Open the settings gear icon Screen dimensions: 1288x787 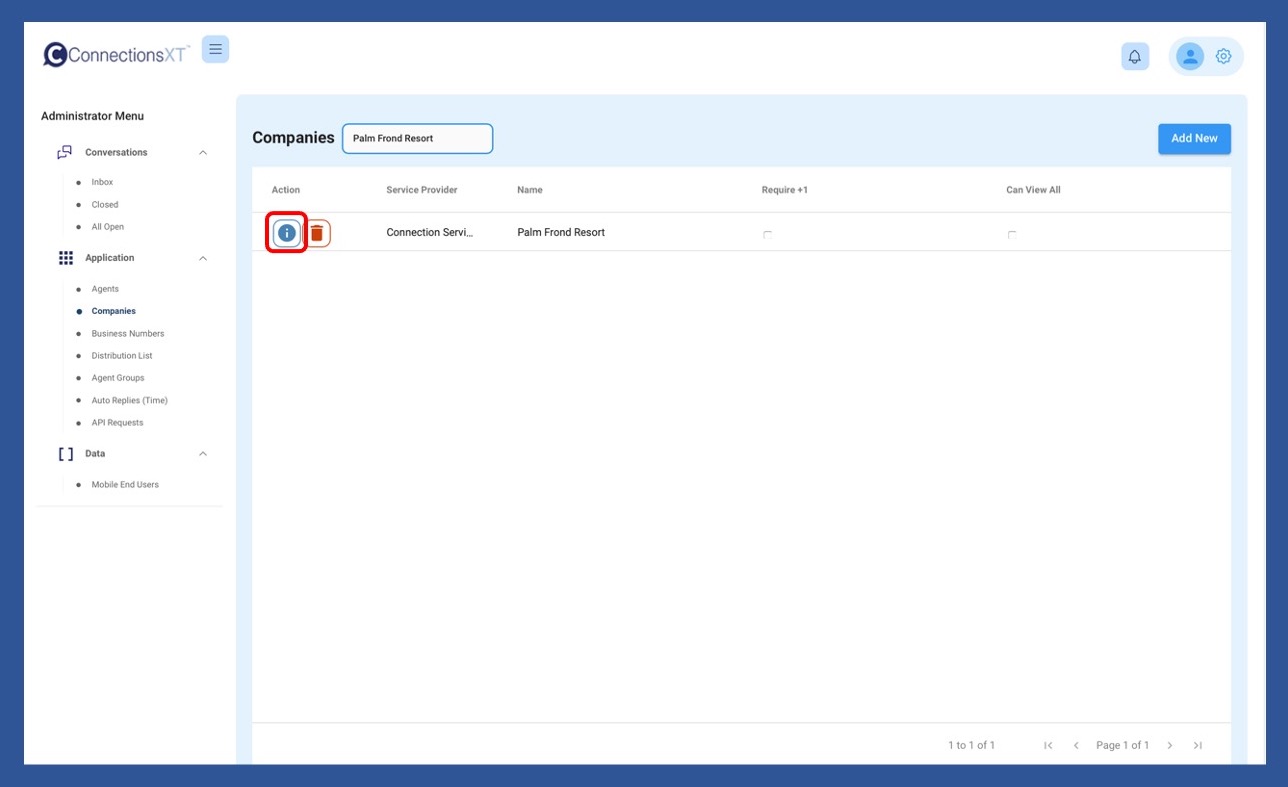pyautogui.click(x=1223, y=57)
